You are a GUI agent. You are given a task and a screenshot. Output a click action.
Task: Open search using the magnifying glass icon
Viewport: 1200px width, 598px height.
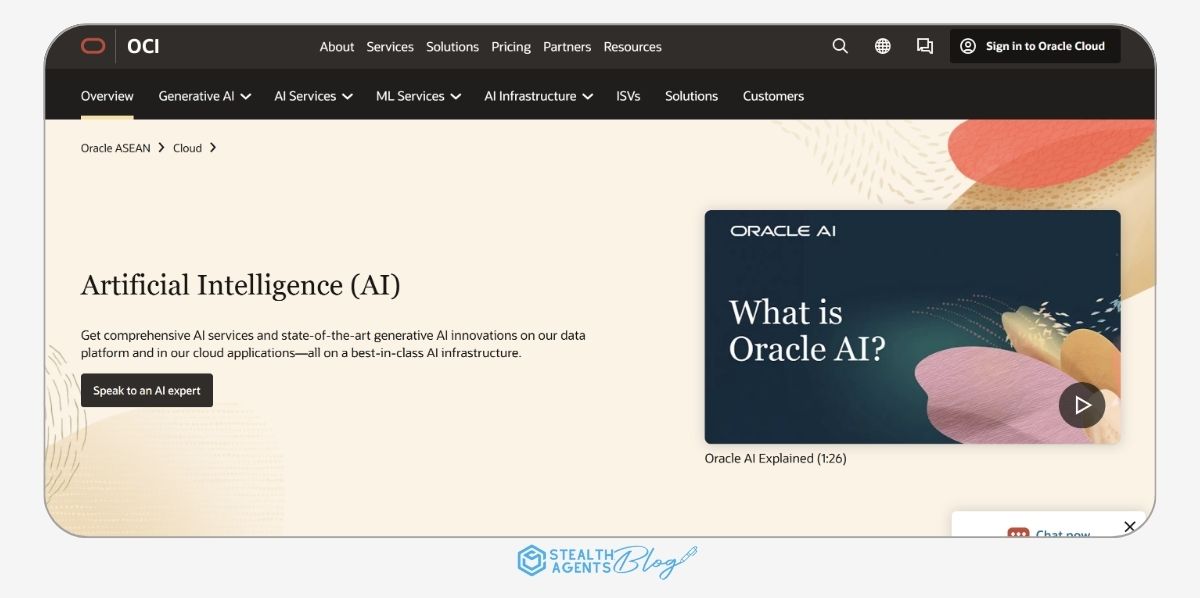(840, 46)
